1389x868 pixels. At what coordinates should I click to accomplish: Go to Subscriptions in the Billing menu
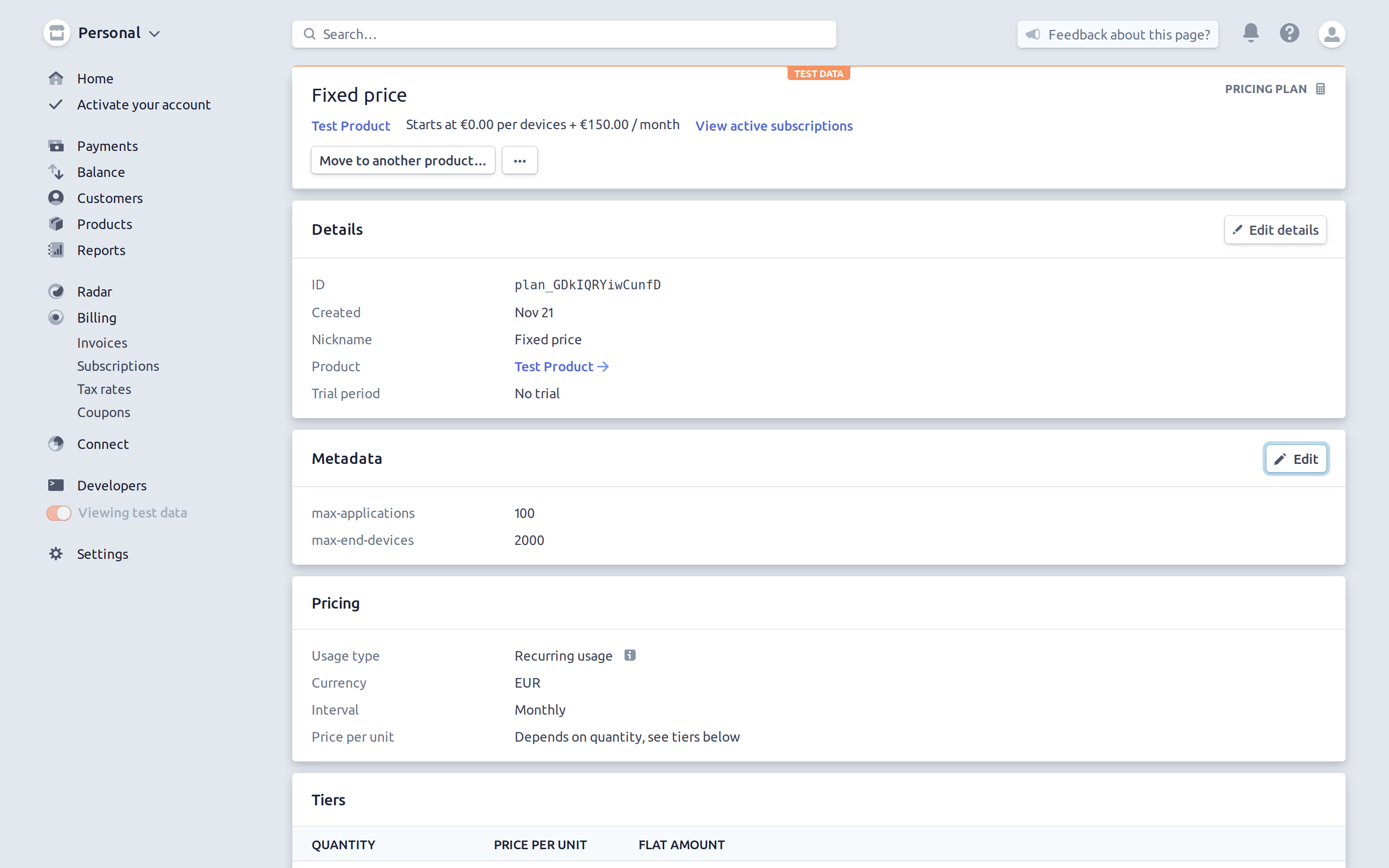pos(118,366)
